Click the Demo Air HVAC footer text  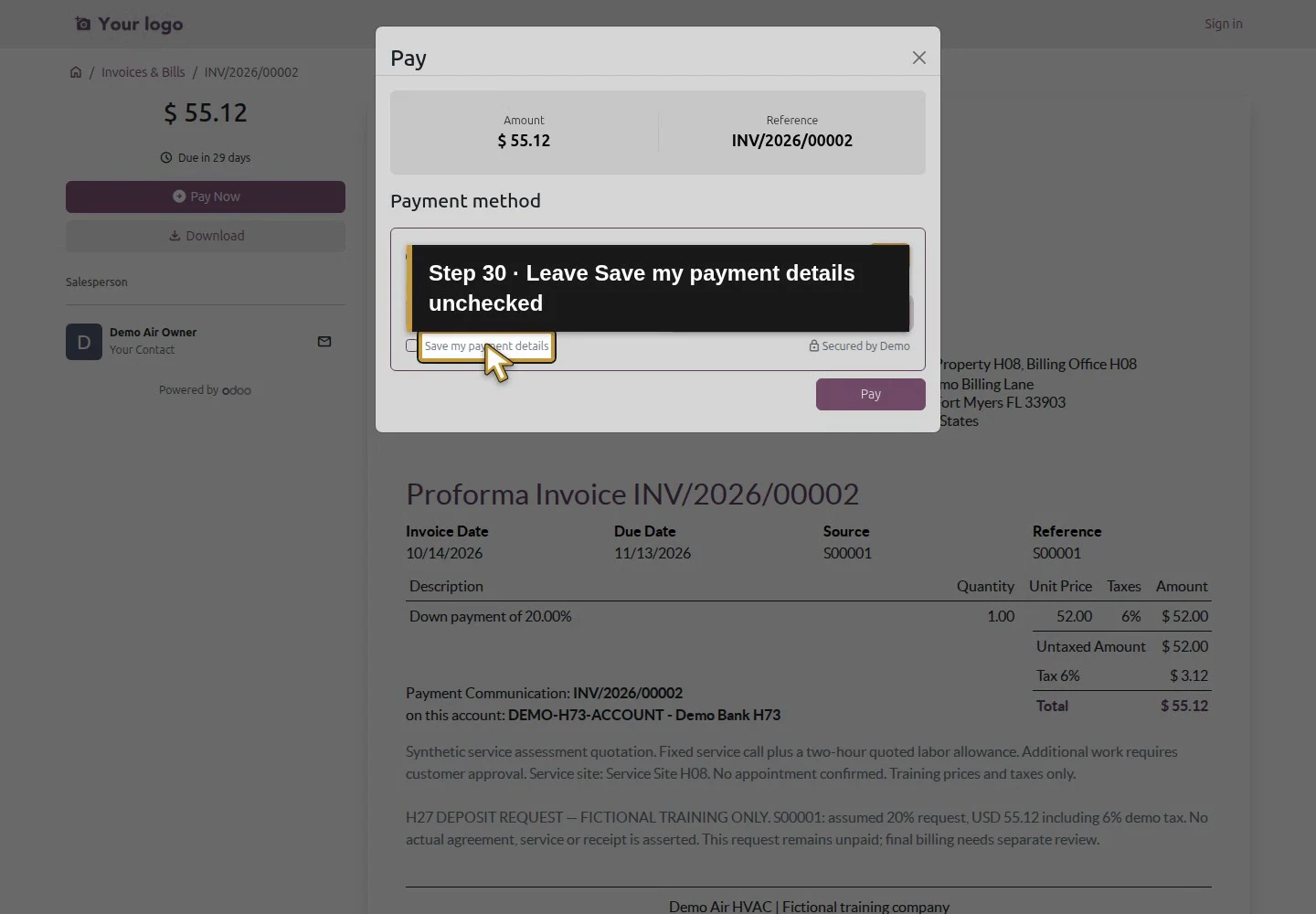(809, 907)
